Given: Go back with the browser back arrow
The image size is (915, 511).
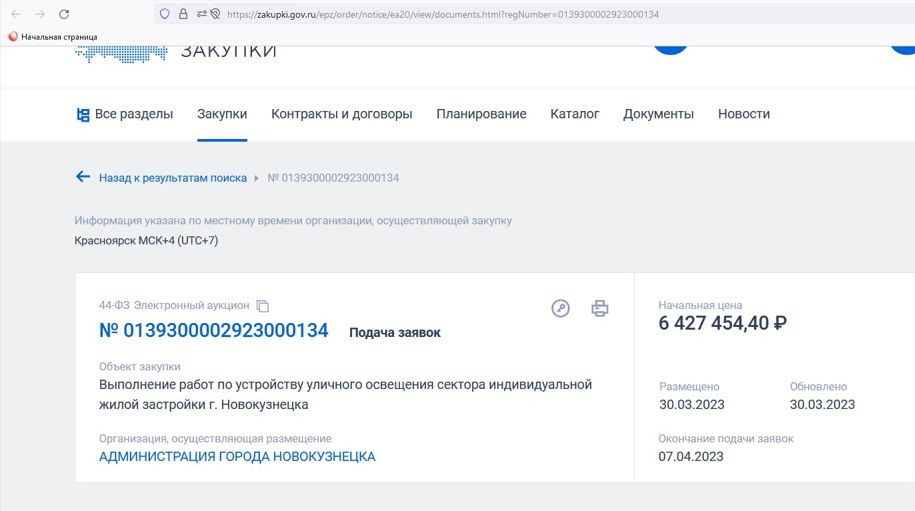Looking at the screenshot, I should [x=16, y=14].
